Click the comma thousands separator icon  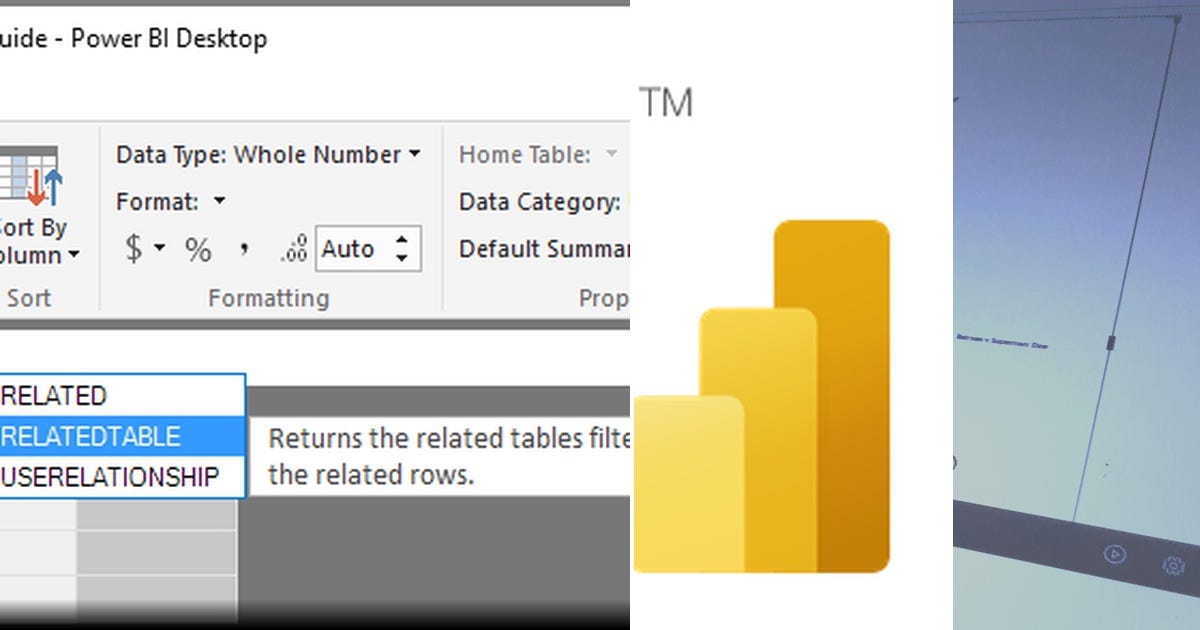click(x=244, y=248)
